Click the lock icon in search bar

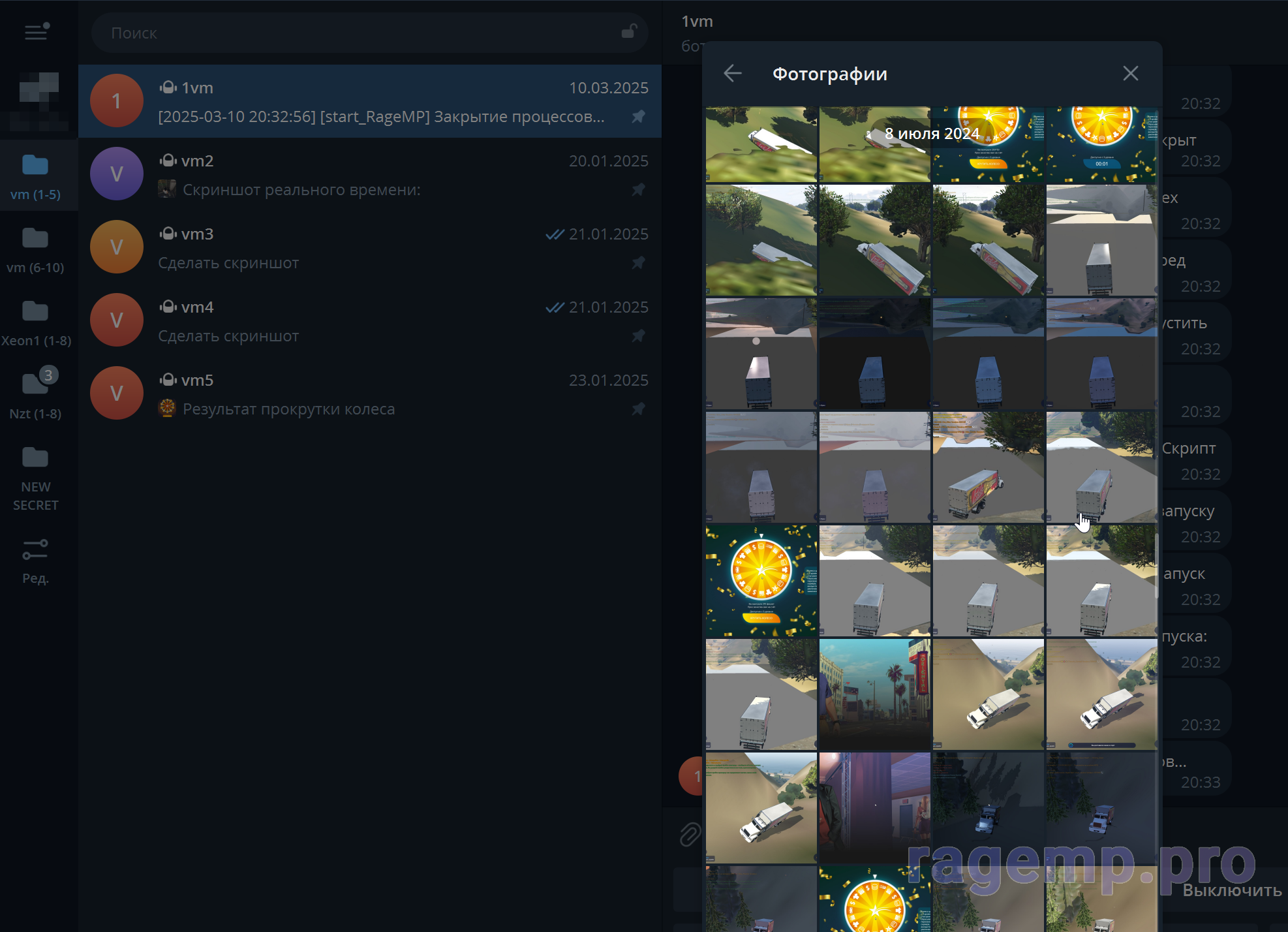(x=628, y=31)
